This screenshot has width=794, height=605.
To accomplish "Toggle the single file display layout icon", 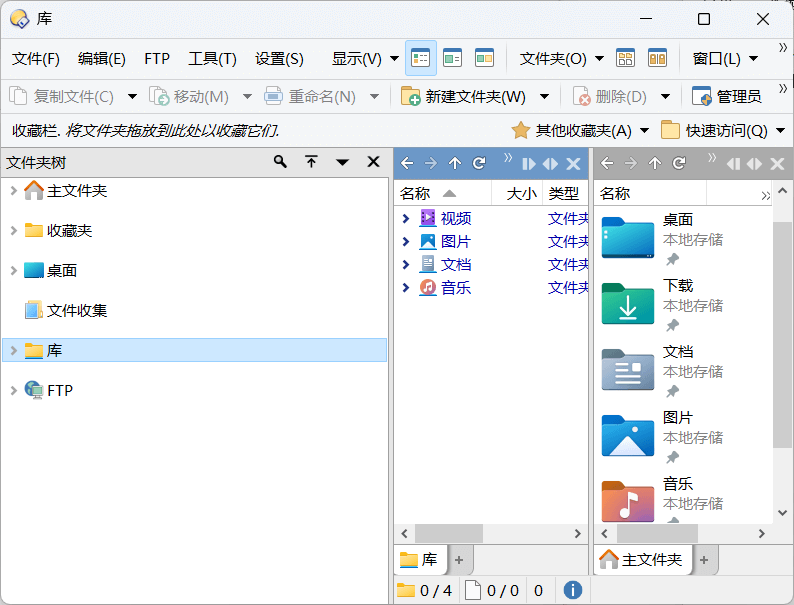I will pyautogui.click(x=420, y=58).
